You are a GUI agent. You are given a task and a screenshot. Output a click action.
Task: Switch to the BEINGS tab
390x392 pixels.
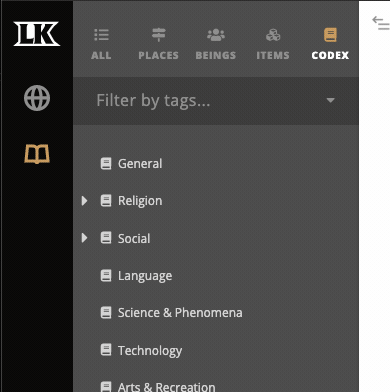pos(216,44)
